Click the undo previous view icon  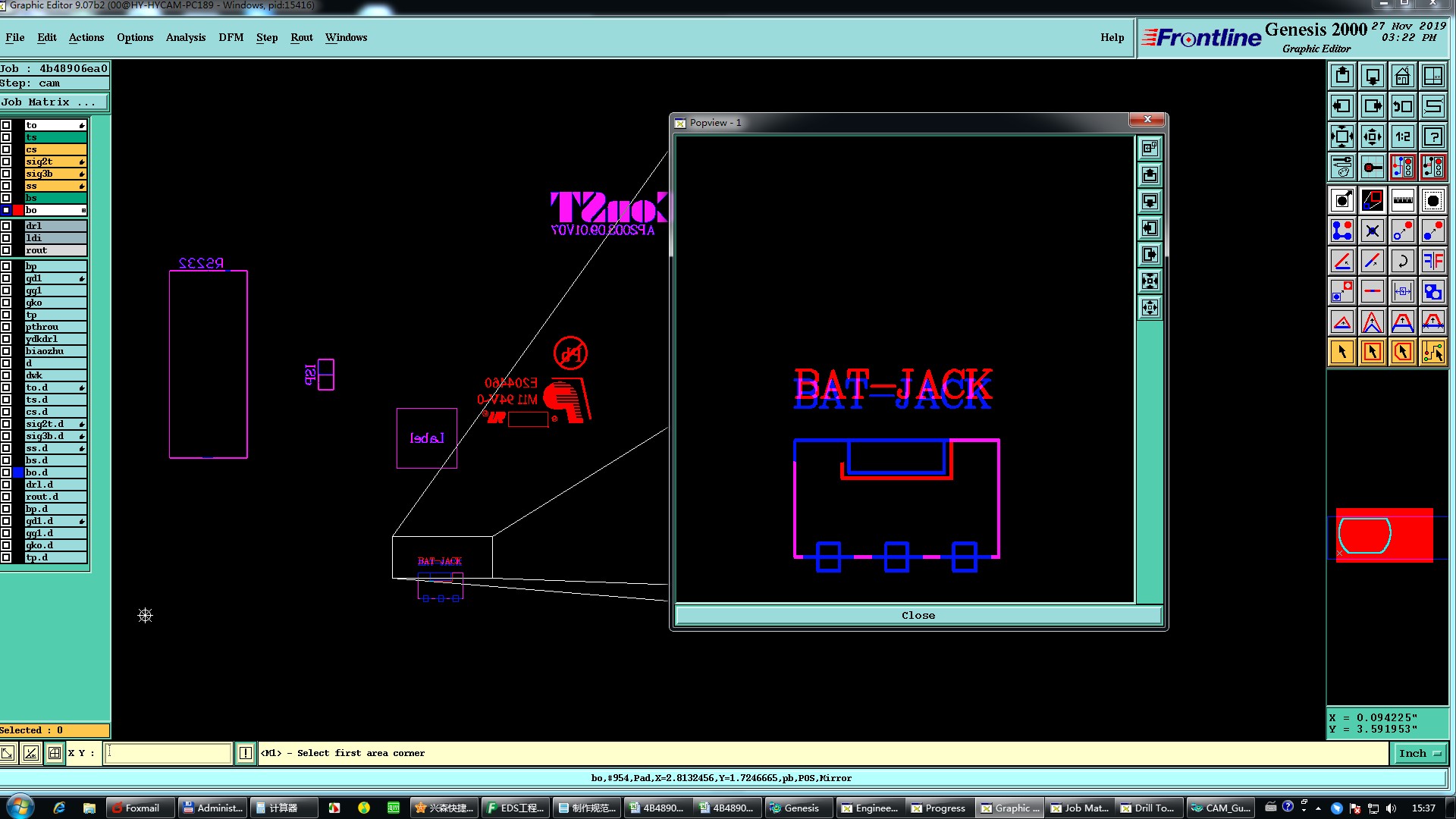(x=1402, y=107)
